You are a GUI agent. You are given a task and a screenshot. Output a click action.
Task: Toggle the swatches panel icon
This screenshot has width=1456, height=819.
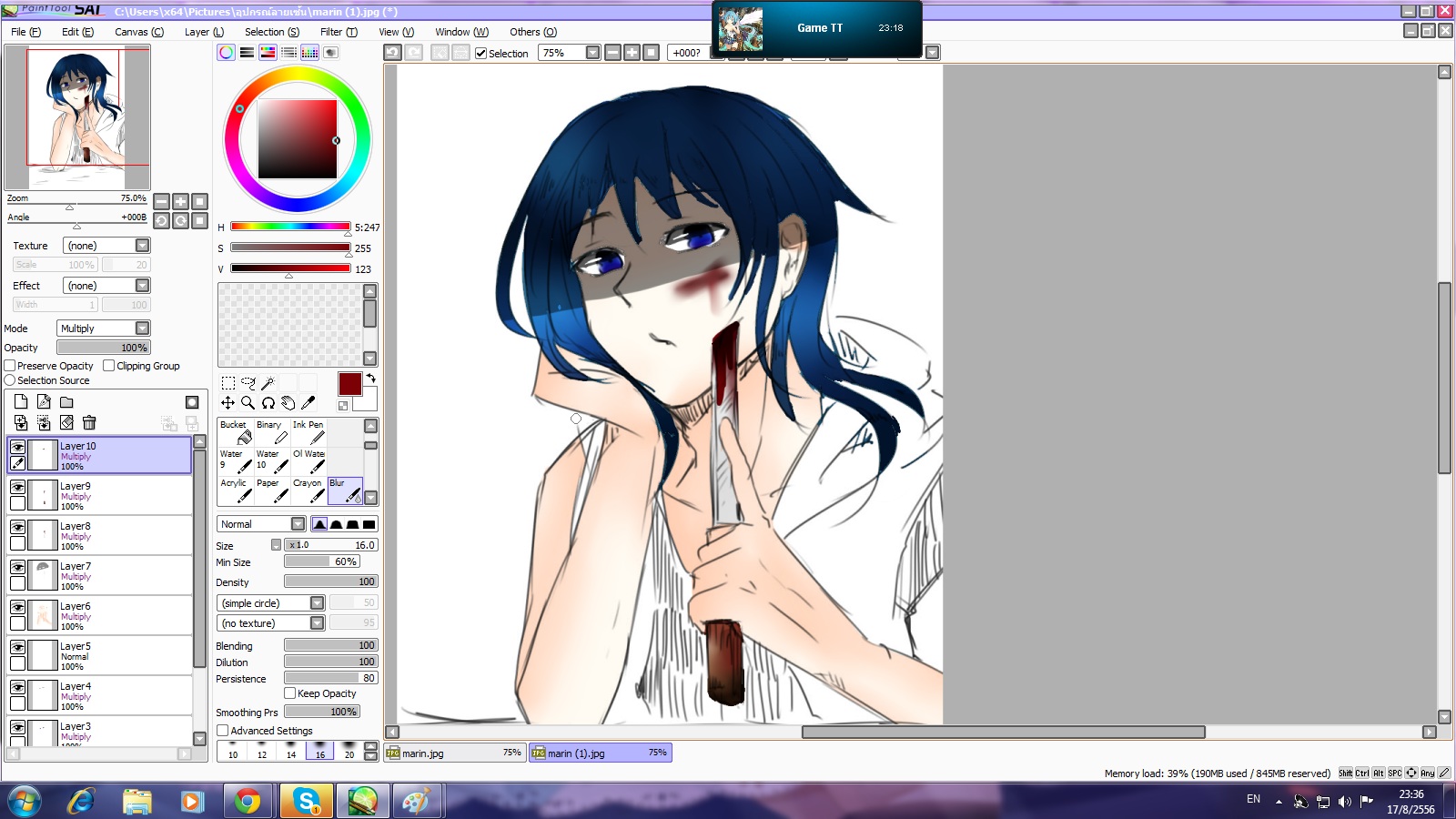click(309, 53)
